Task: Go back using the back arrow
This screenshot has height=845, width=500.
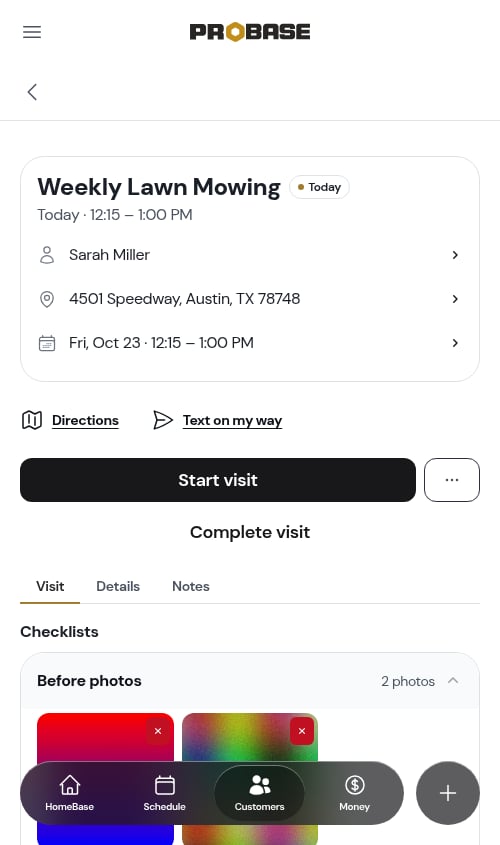Action: [x=32, y=92]
